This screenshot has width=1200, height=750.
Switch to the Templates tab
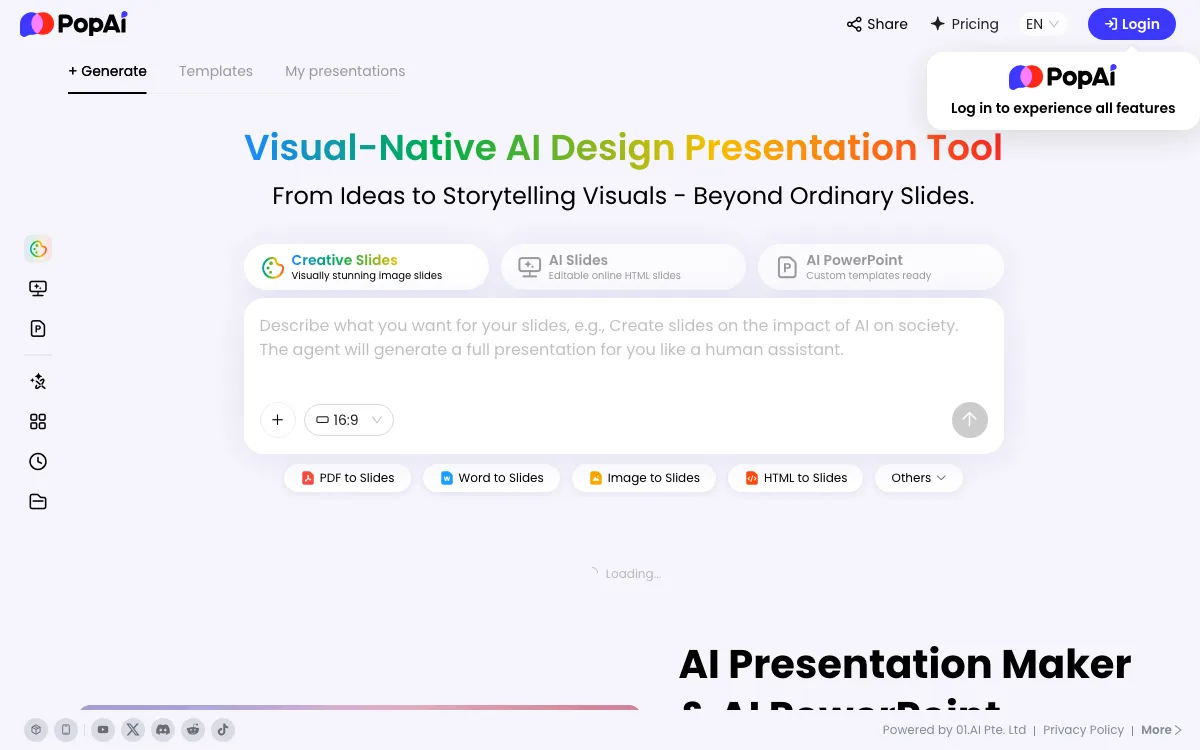pos(216,71)
